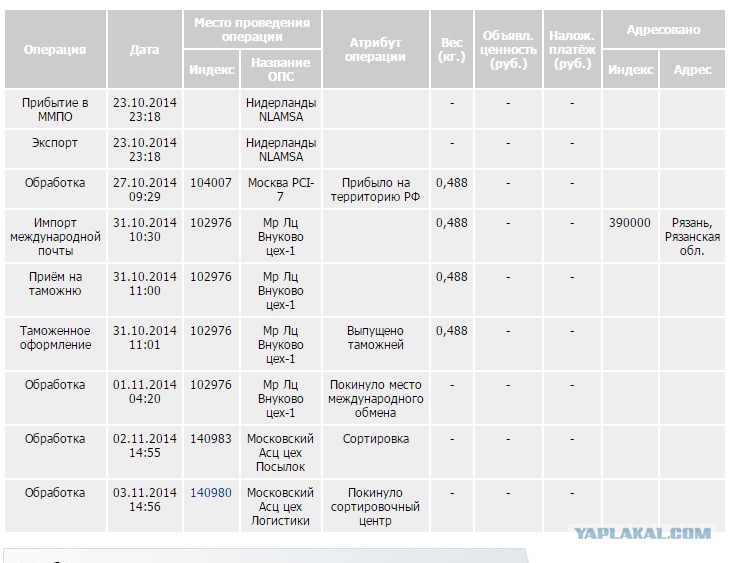Image resolution: width=737 pixels, height=563 pixels.
Task: Click the date '03.11.2014 14:56'
Action: 144,500
